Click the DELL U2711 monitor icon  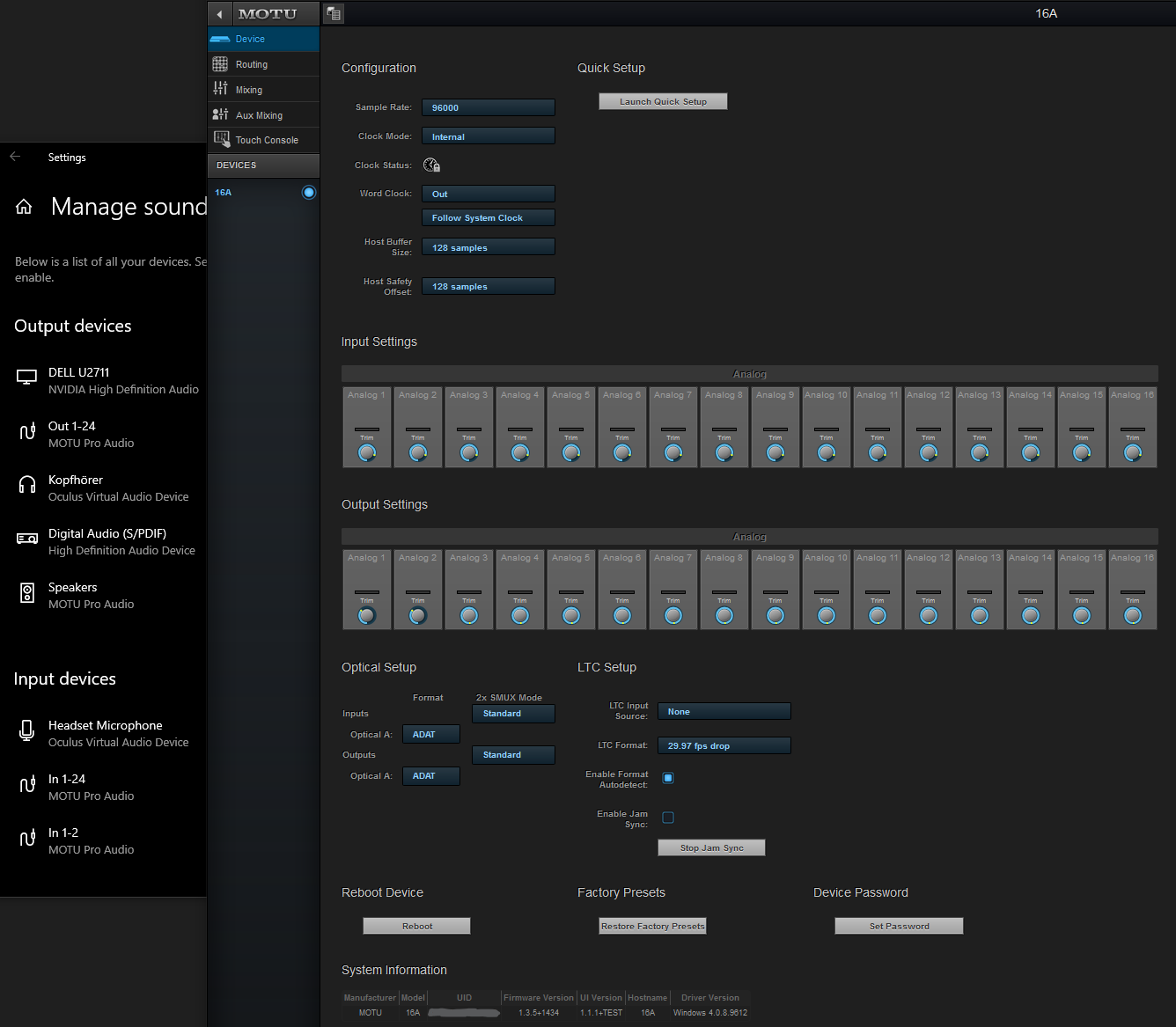[27, 378]
